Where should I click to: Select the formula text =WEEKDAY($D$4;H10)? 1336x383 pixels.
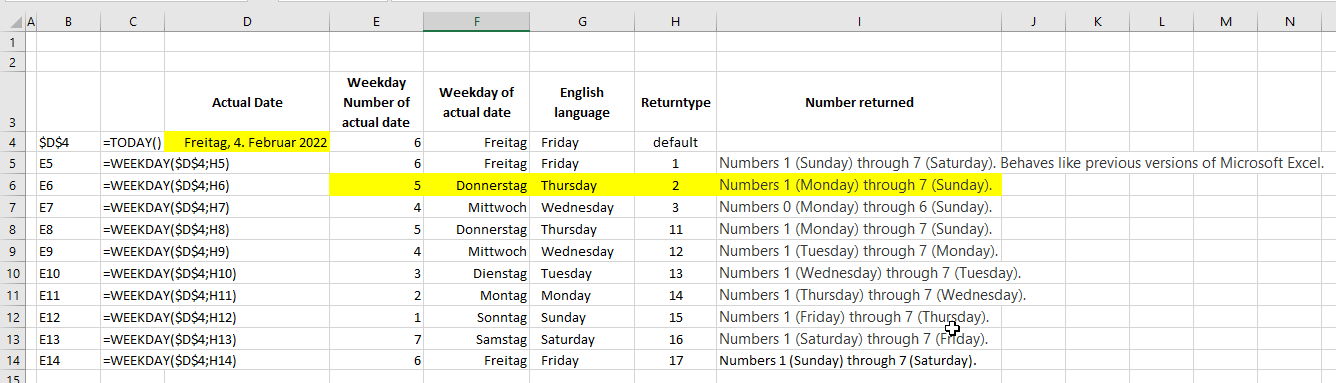pos(170,273)
